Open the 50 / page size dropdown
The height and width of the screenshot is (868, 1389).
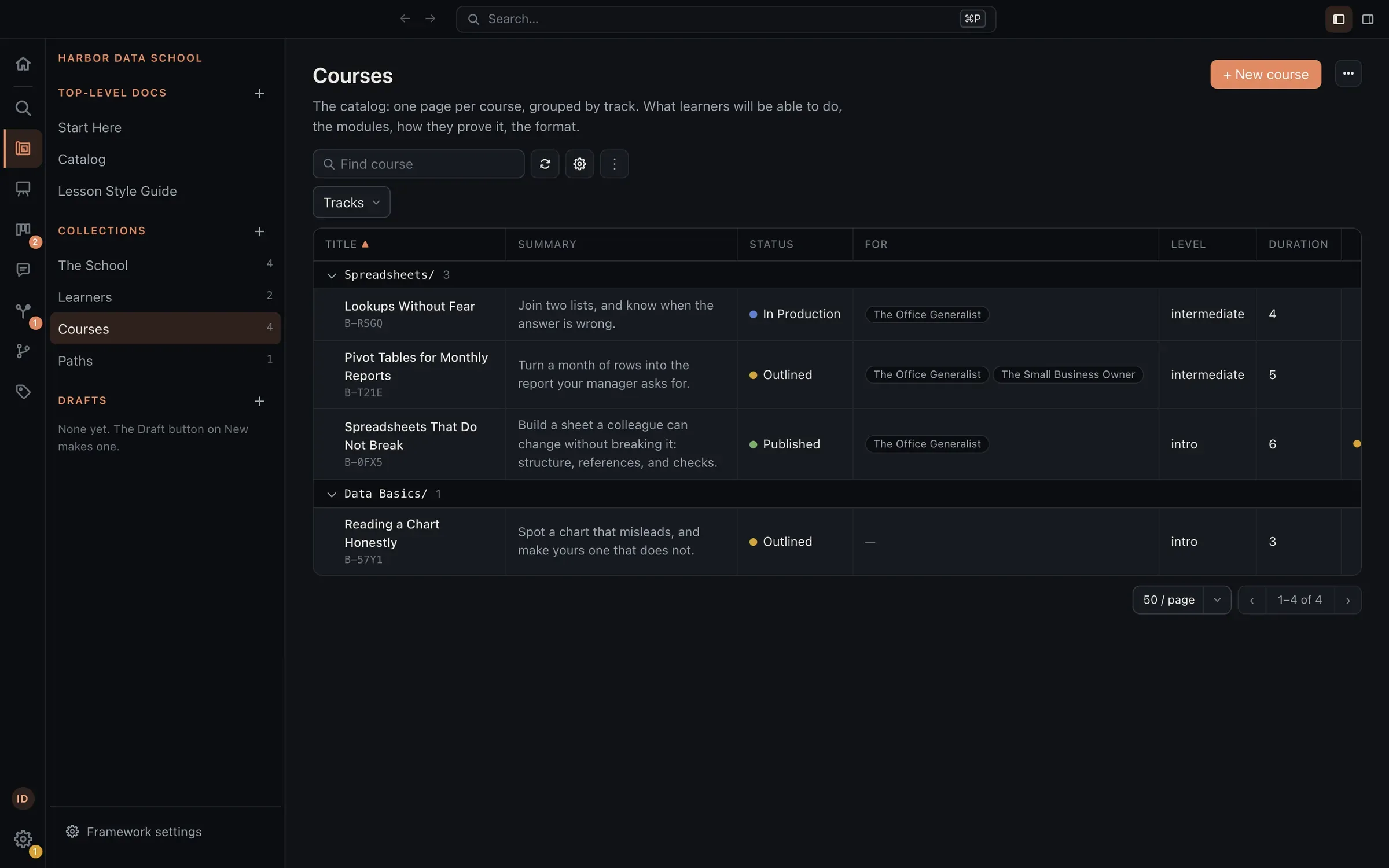pos(1181,600)
